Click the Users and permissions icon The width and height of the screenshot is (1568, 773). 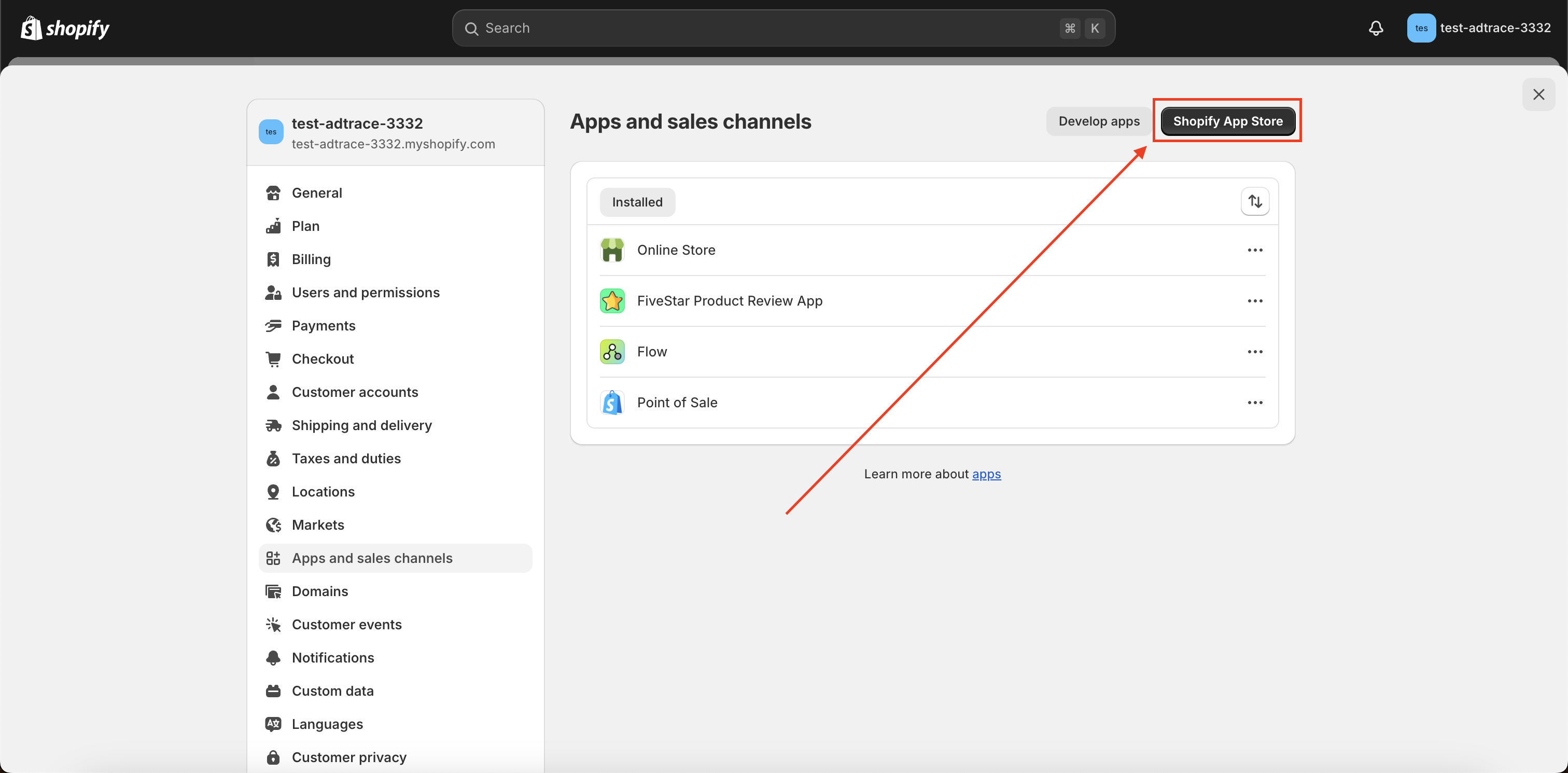[x=273, y=293]
